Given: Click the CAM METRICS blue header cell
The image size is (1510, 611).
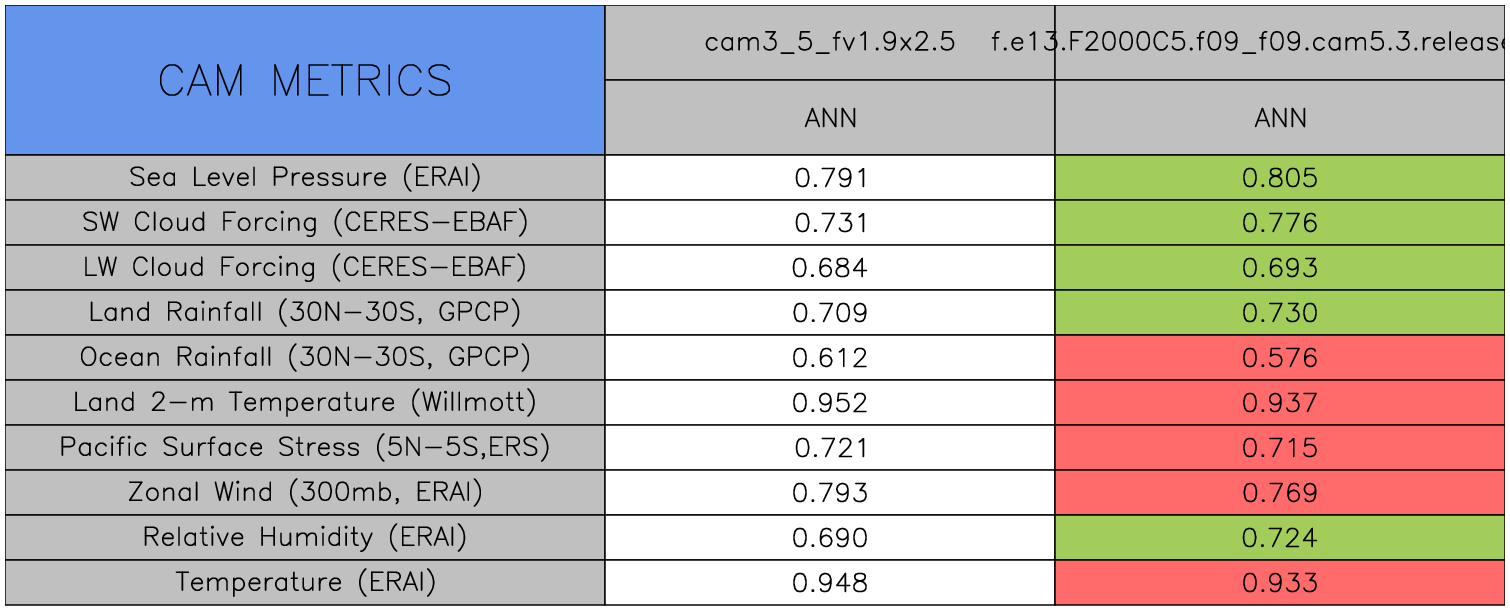Looking at the screenshot, I should tap(305, 80).
